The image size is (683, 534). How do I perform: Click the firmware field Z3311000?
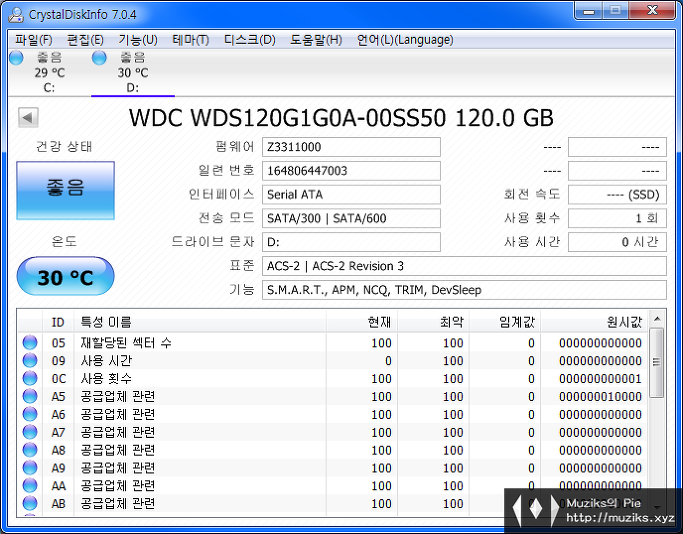(x=351, y=147)
